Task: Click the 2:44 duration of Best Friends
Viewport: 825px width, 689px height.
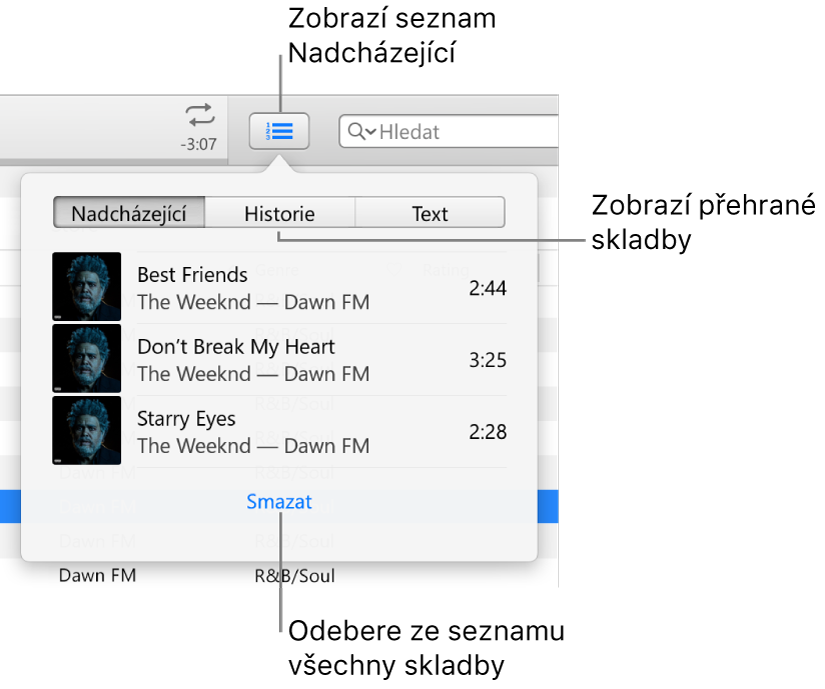Action: pos(488,288)
